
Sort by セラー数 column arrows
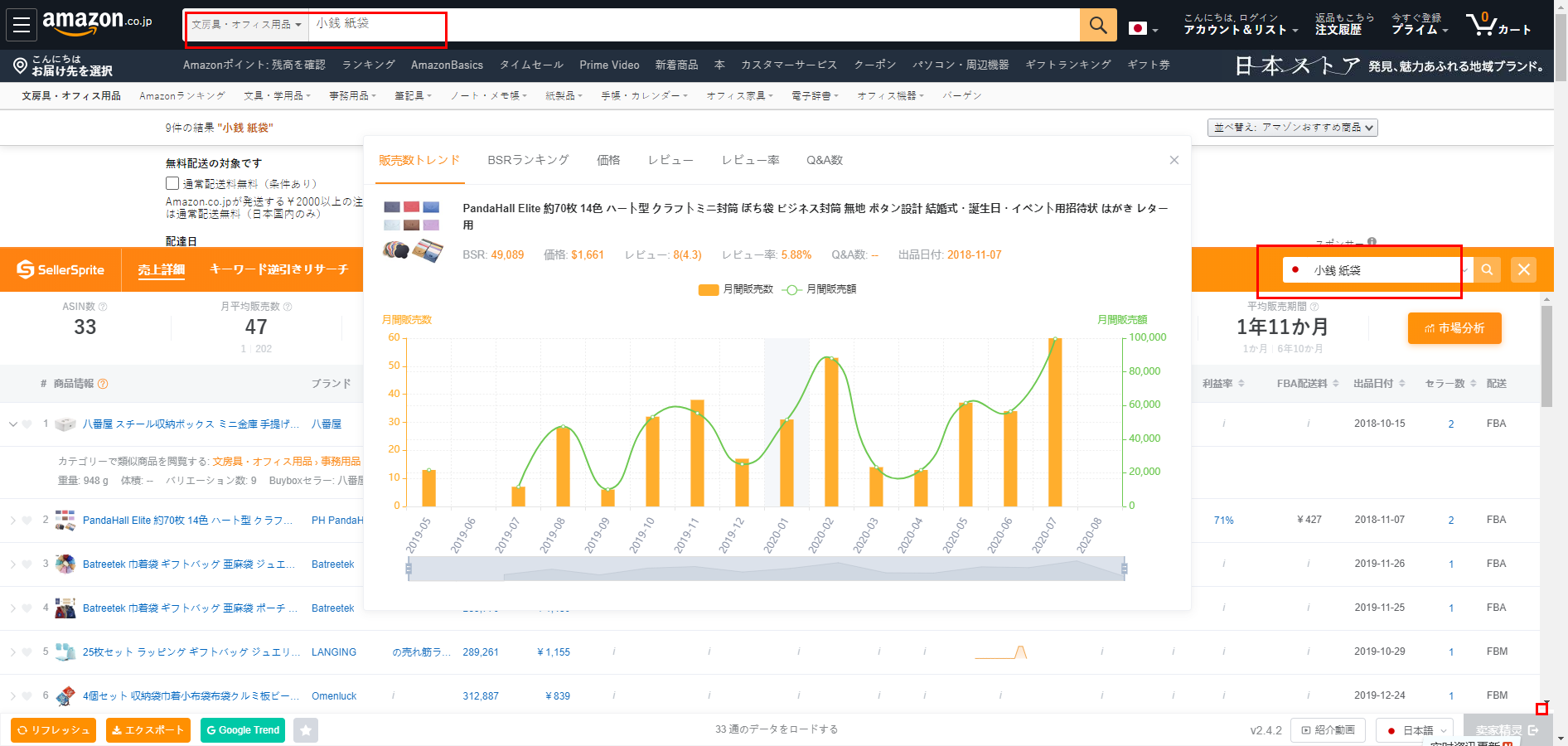1473,384
